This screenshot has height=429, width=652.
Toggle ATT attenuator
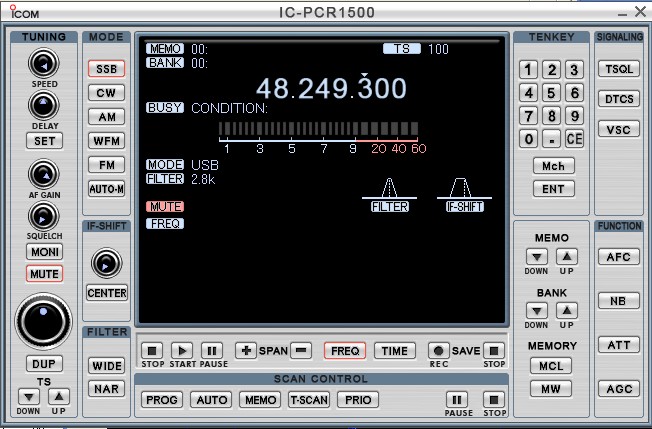tap(619, 345)
